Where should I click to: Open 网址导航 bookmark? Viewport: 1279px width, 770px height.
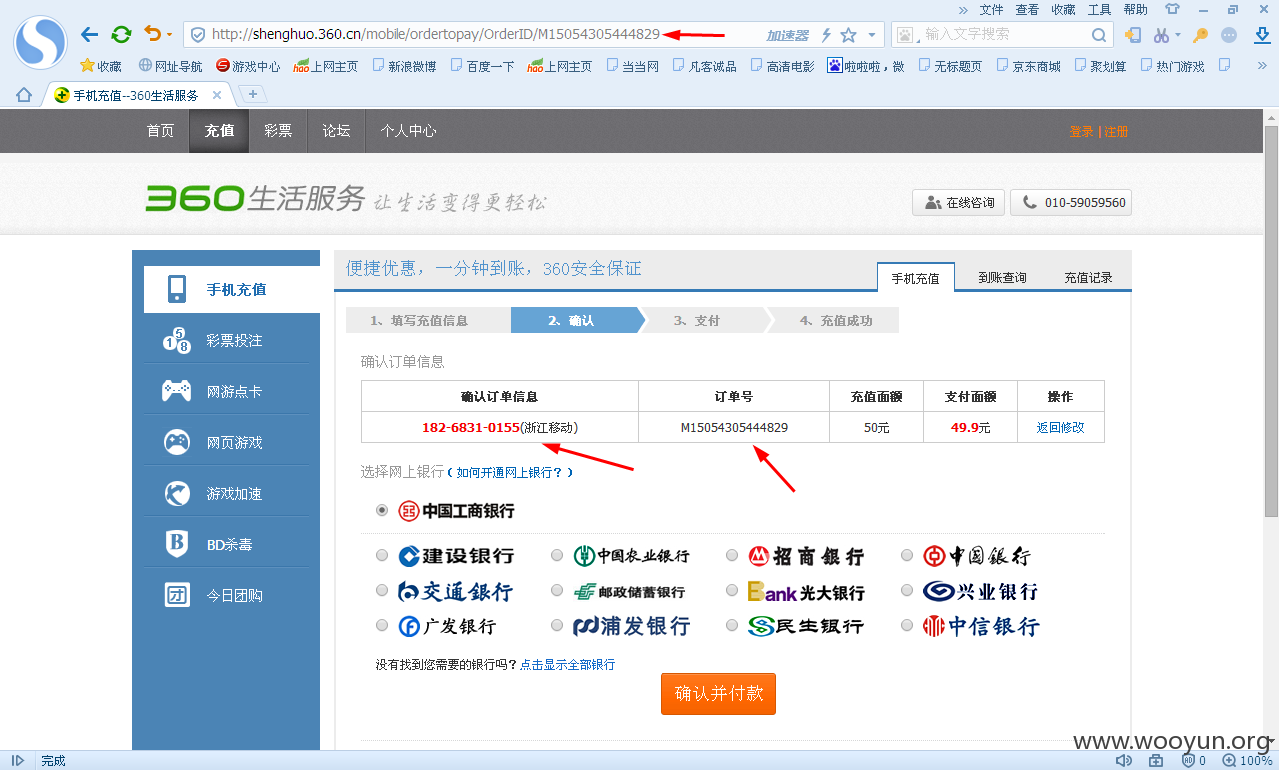coord(170,66)
